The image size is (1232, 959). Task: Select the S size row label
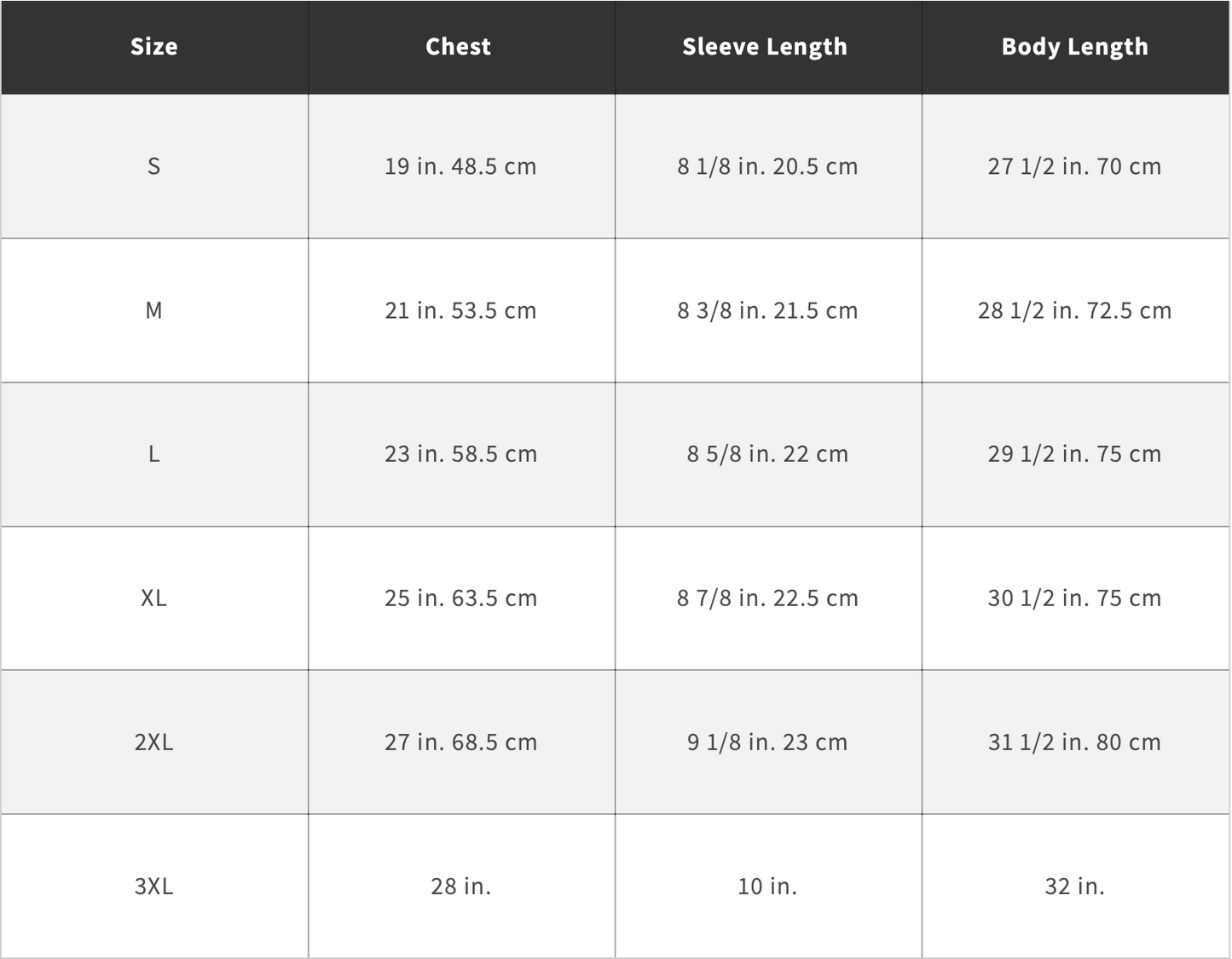coord(154,166)
